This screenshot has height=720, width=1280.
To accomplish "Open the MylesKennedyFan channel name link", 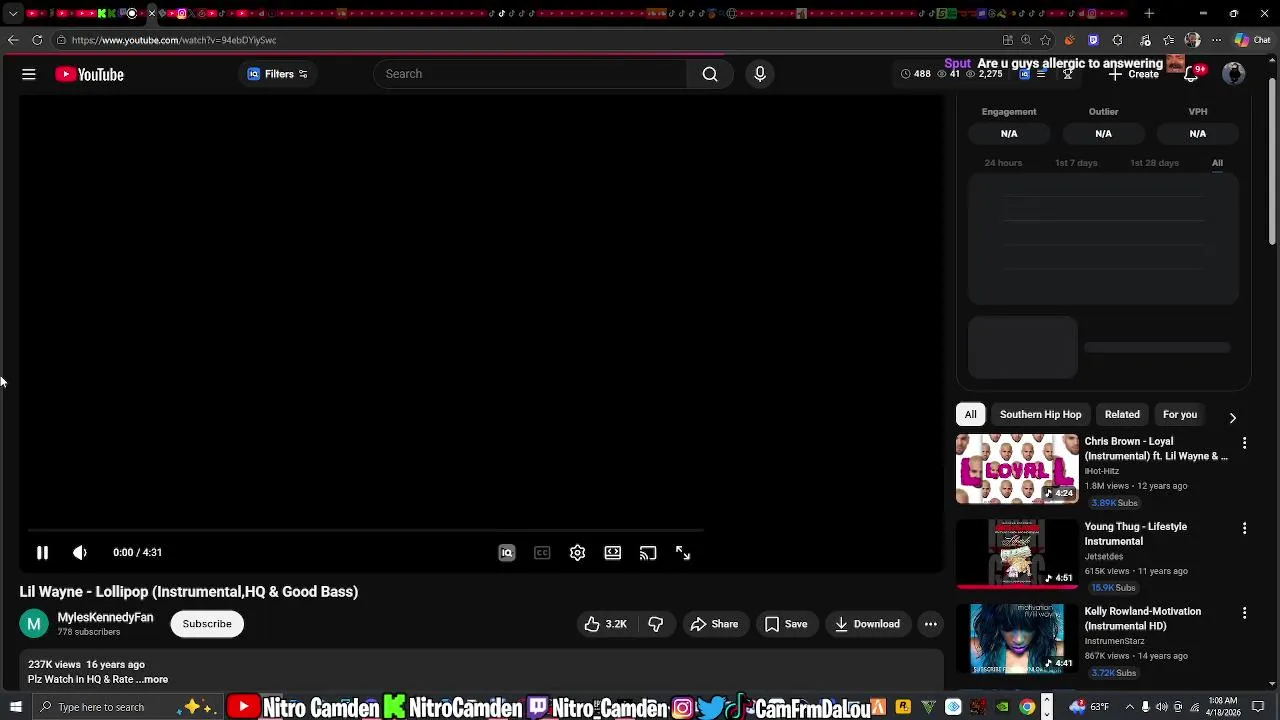I will click(x=105, y=618).
